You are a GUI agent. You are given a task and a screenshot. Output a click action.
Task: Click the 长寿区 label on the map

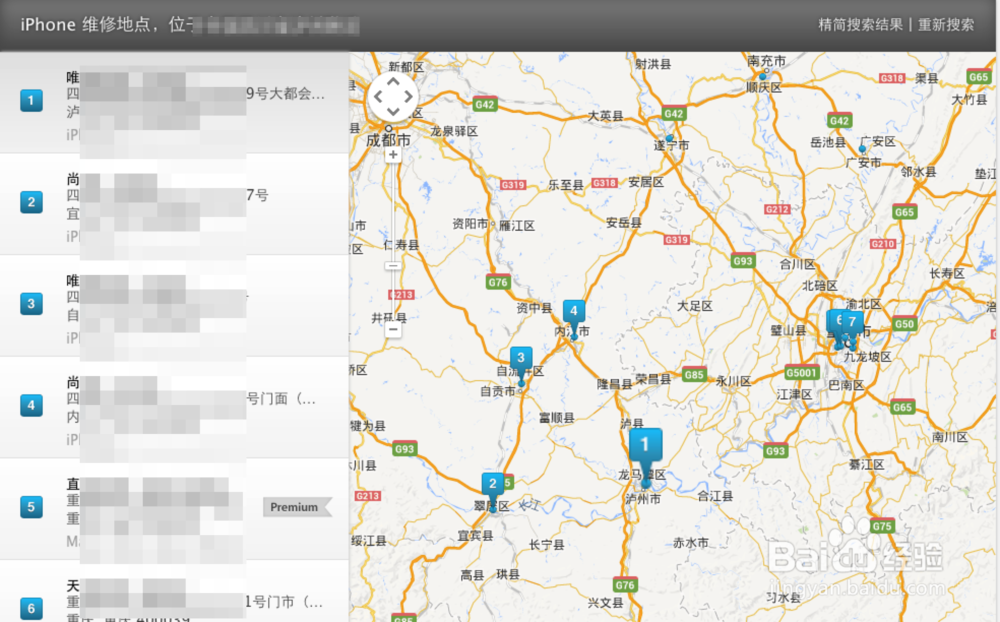tap(947, 273)
